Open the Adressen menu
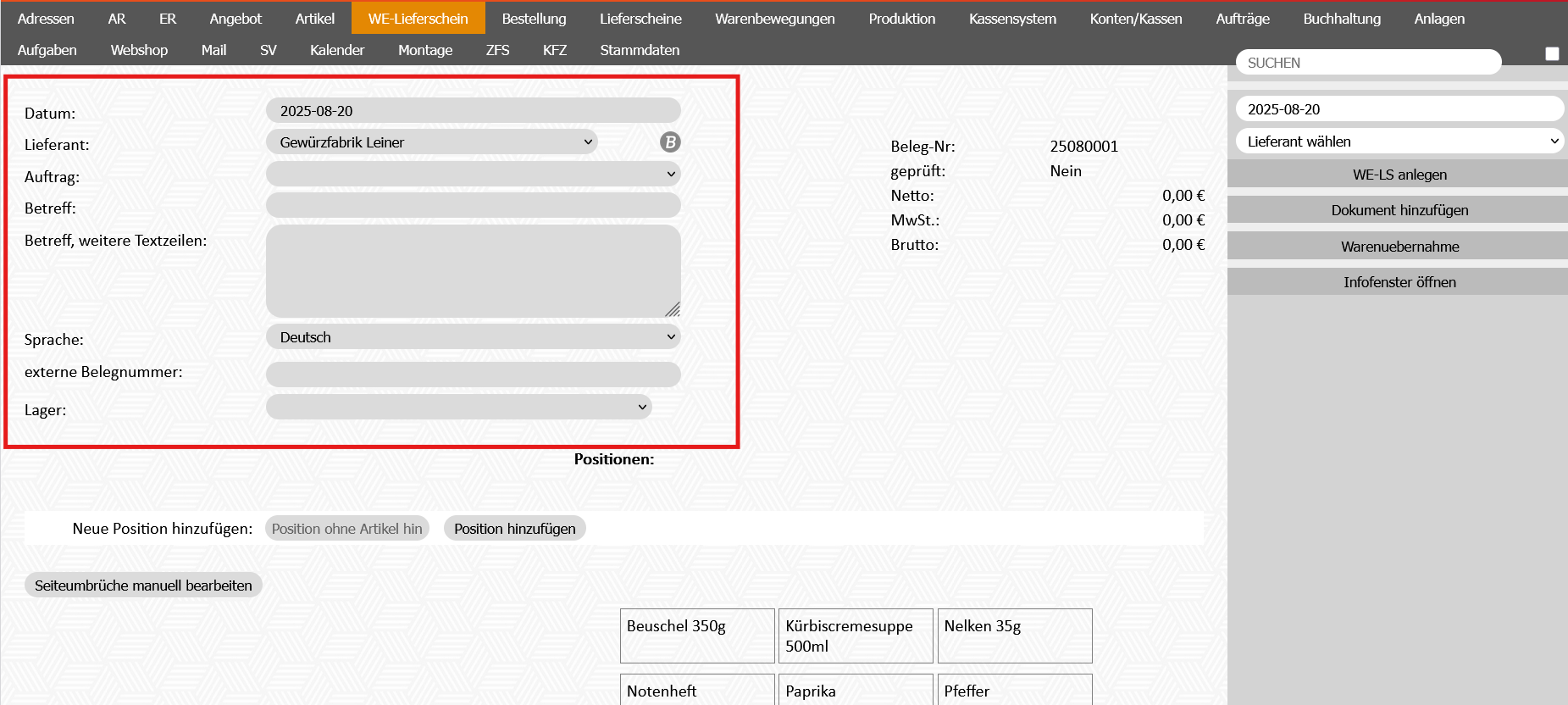 46,19
